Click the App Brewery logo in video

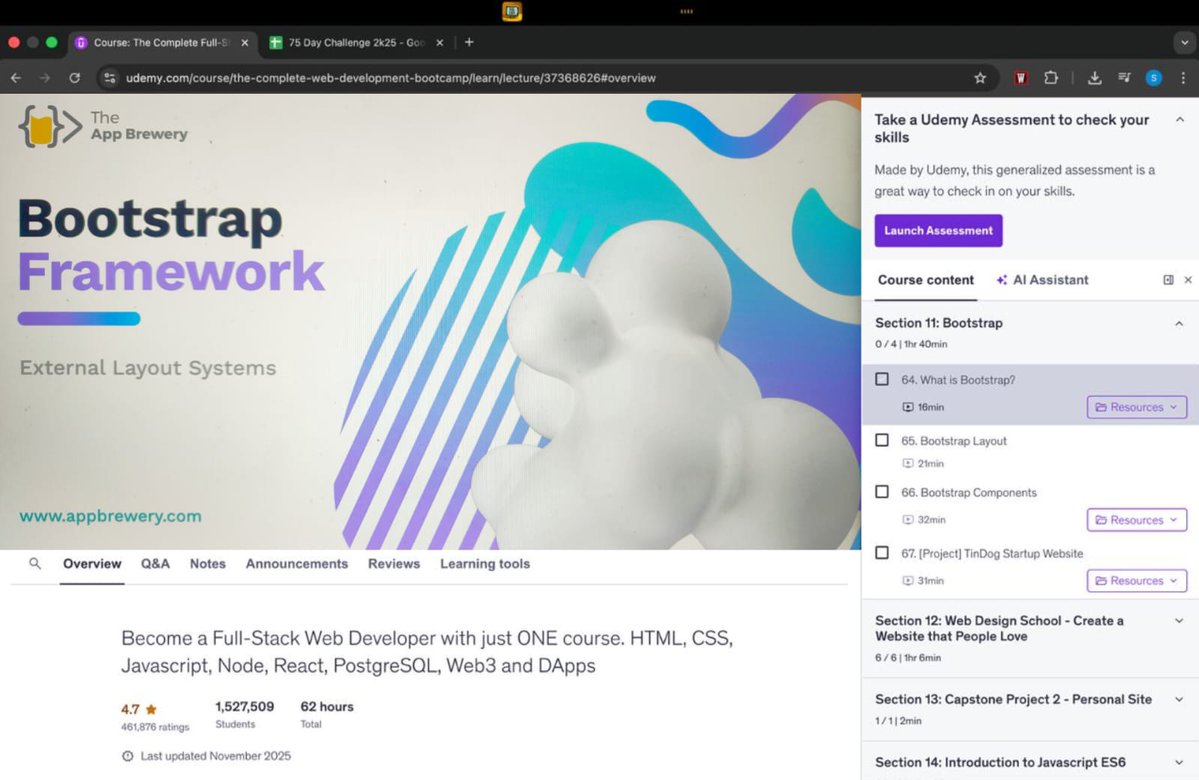point(103,126)
